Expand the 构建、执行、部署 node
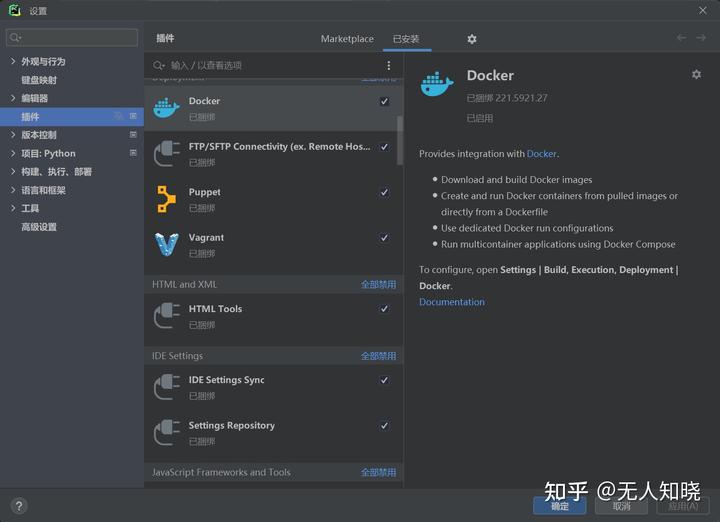The image size is (720, 522). [13, 171]
